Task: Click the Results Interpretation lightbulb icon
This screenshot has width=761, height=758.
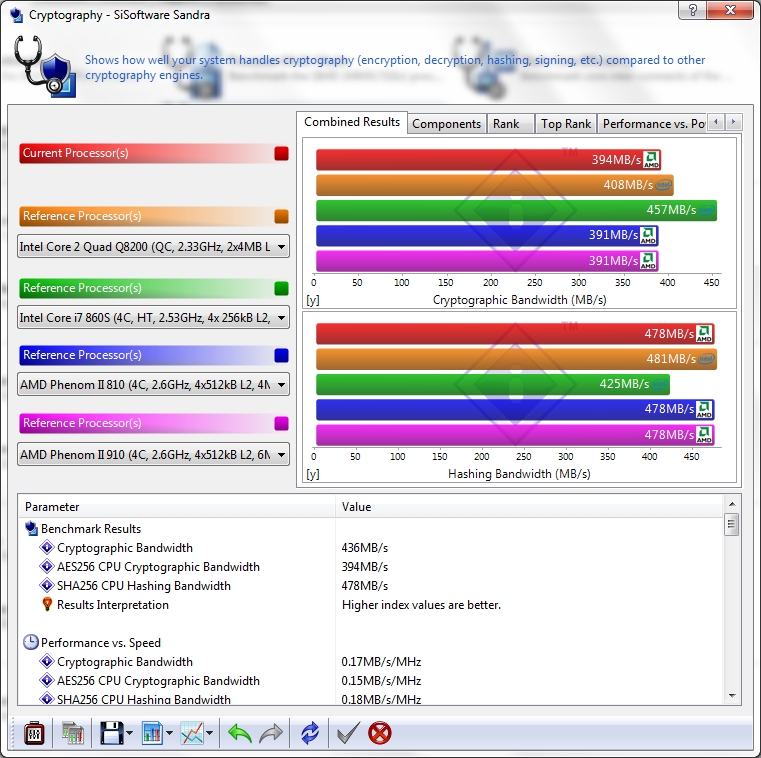Action: click(x=47, y=604)
